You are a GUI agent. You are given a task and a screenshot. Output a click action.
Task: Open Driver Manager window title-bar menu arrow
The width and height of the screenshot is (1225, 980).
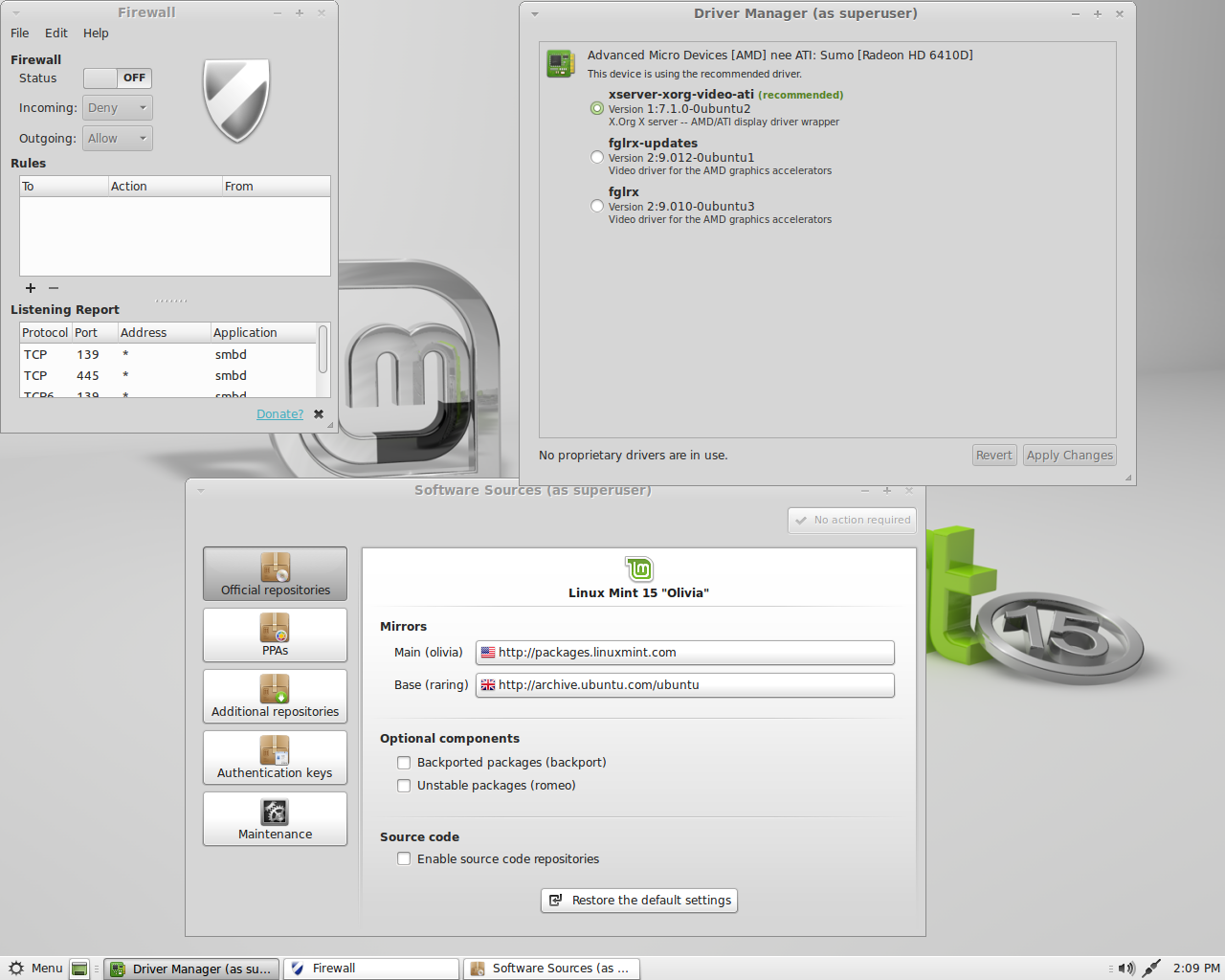click(535, 14)
